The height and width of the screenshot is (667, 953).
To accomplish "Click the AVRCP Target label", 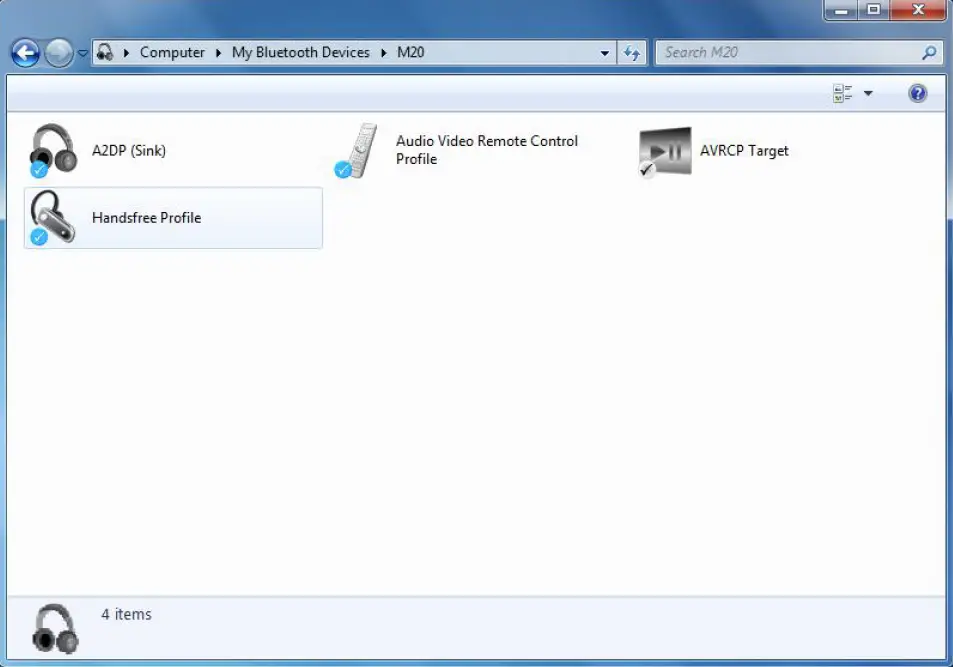I will 744,150.
